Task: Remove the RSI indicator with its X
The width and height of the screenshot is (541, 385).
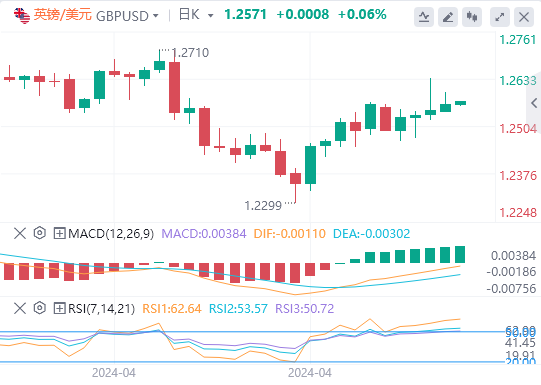Action: point(20,308)
